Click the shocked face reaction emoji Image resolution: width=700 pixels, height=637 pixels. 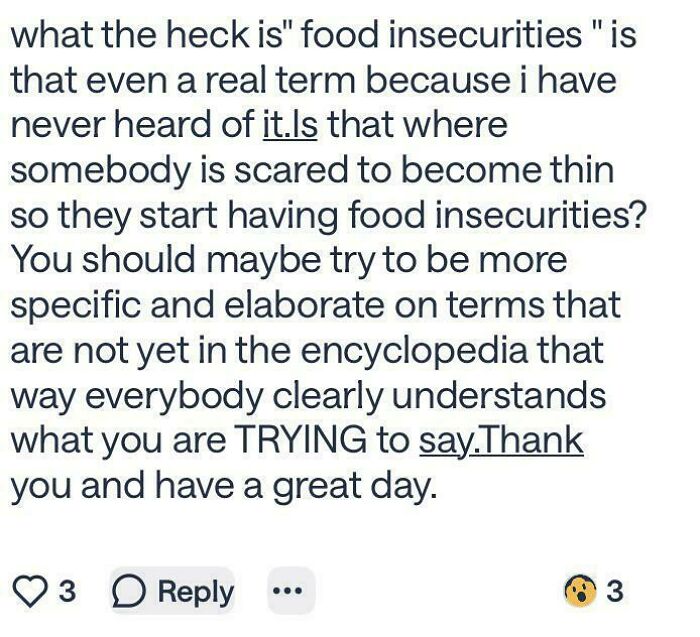tap(579, 590)
